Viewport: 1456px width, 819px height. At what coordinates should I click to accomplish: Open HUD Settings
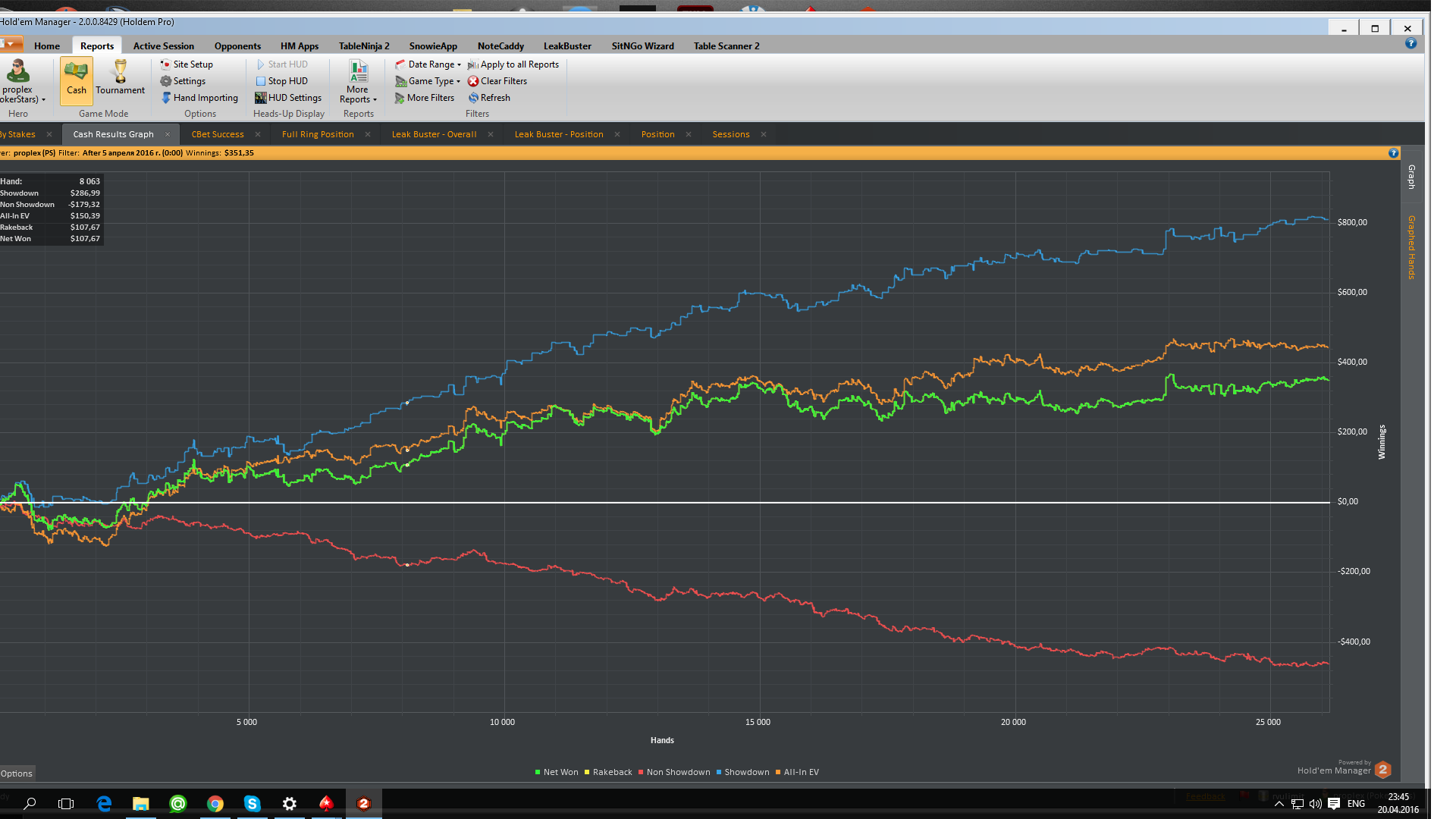click(288, 98)
